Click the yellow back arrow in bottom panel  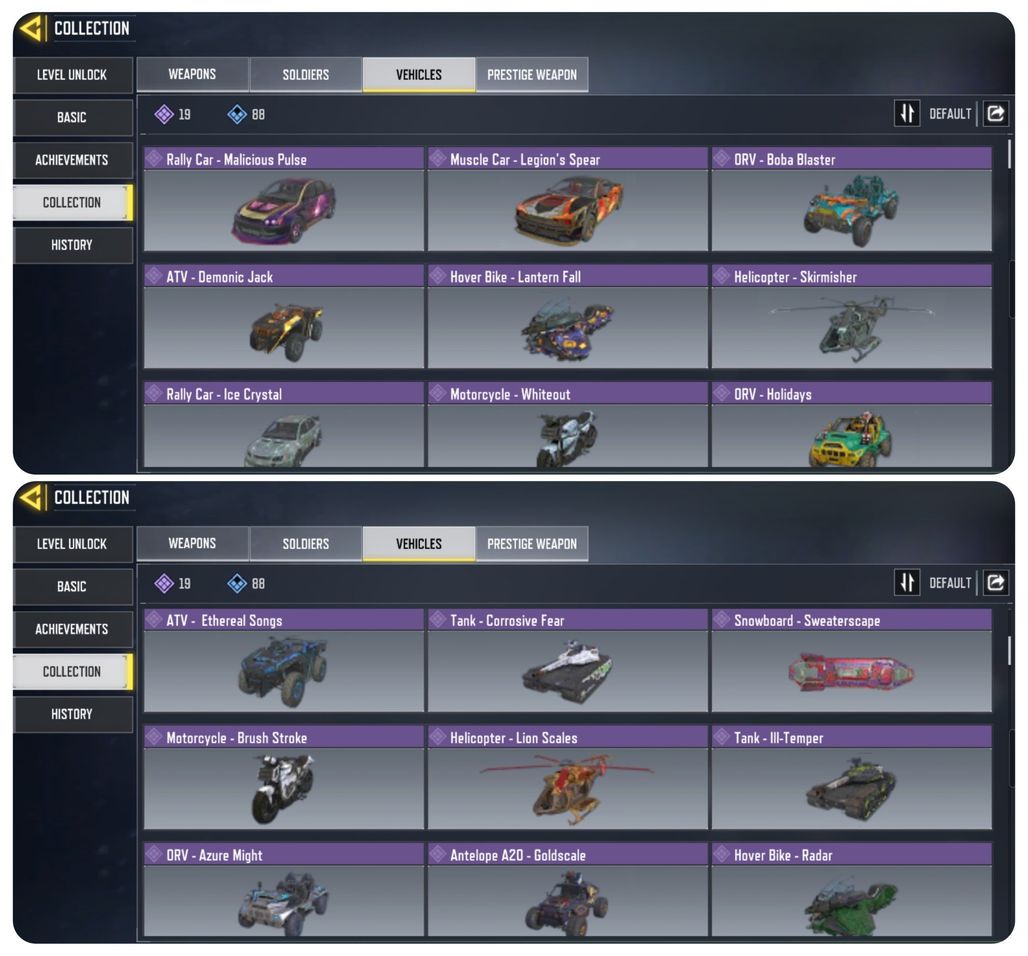[x=31, y=497]
